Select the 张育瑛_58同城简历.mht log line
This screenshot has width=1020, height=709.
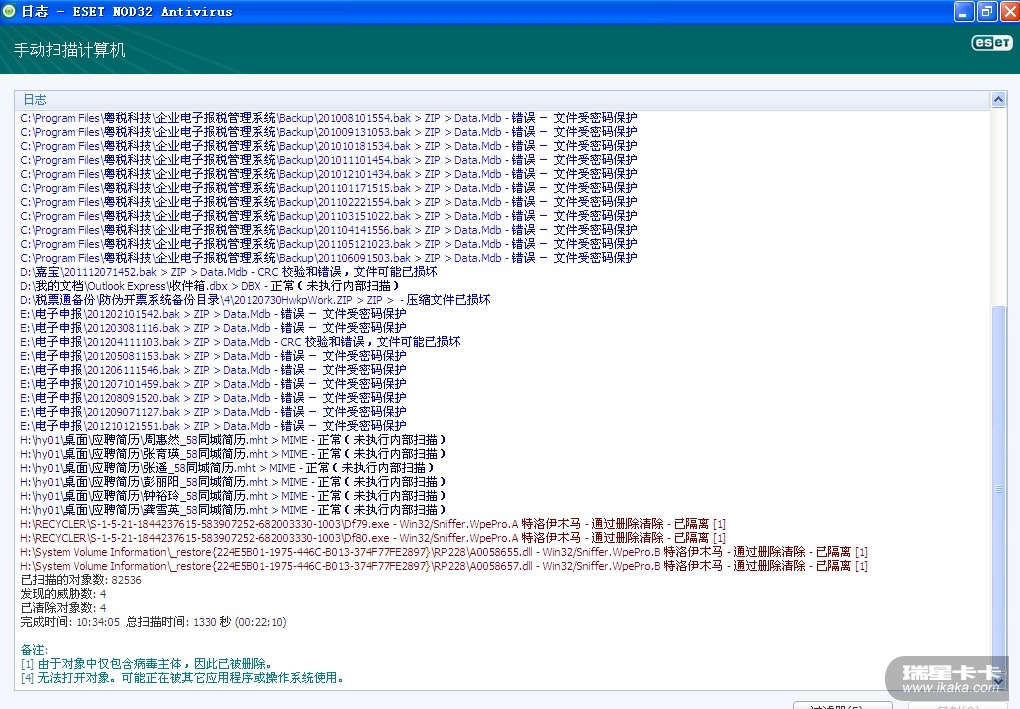coord(234,453)
